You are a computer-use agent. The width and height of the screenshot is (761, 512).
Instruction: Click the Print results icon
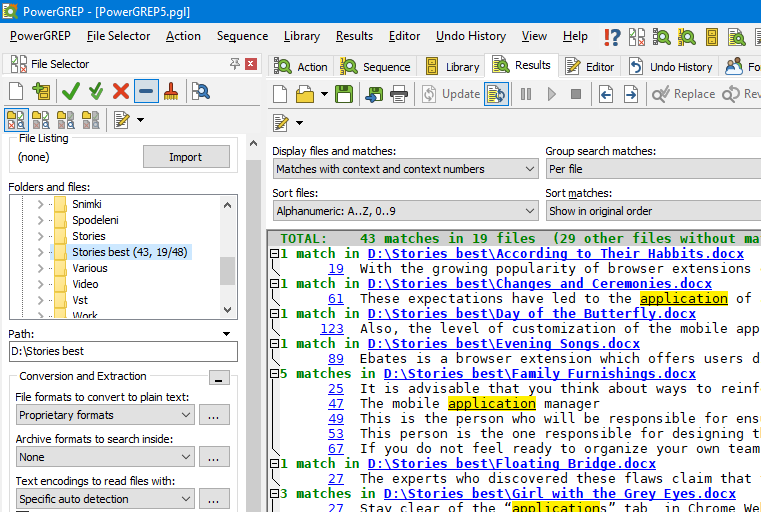398,94
